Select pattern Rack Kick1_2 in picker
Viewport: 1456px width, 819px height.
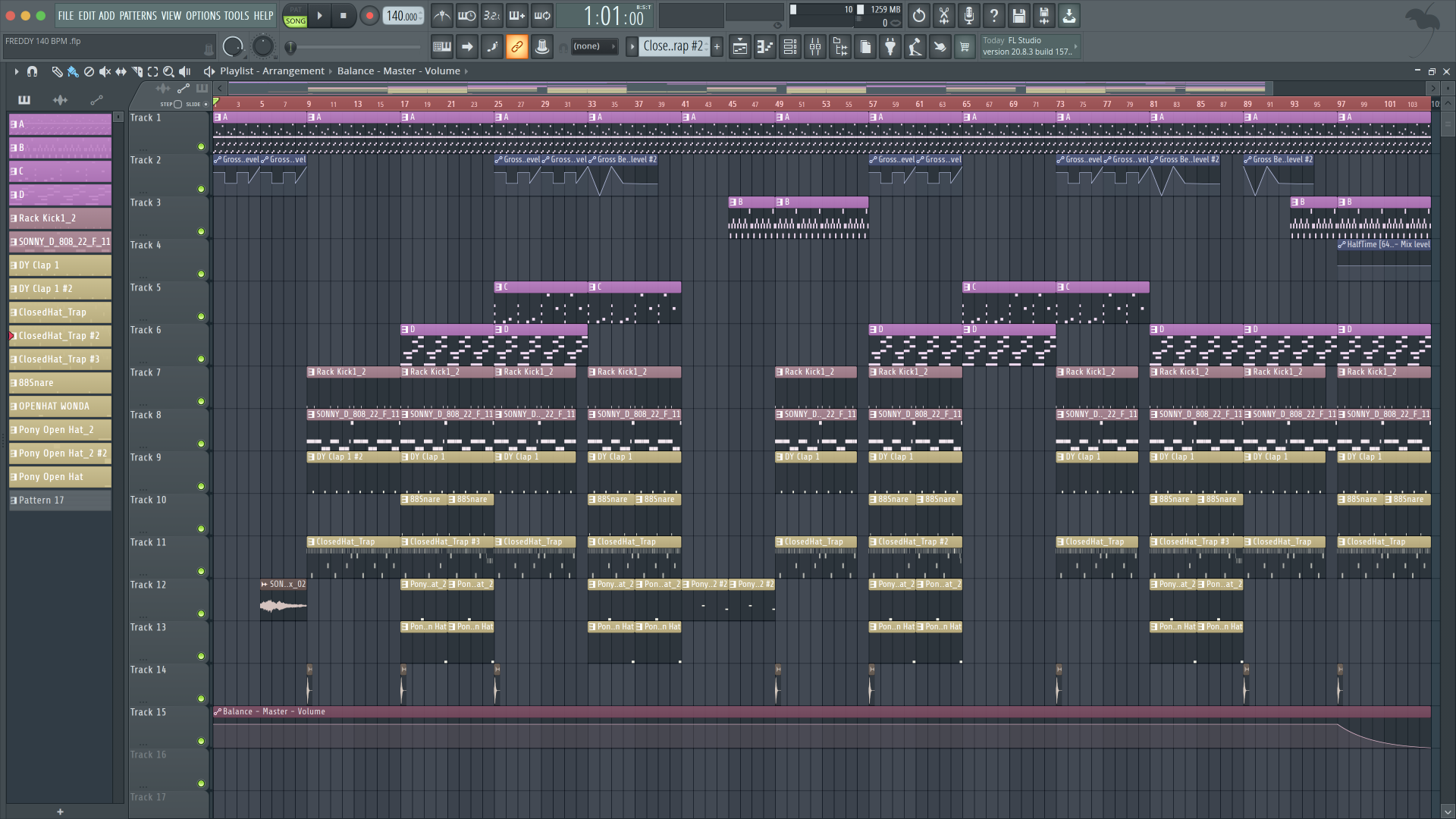pos(60,218)
